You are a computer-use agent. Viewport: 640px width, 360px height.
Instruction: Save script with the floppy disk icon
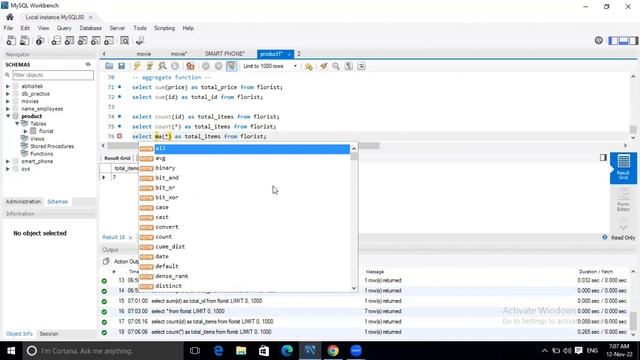coord(121,66)
